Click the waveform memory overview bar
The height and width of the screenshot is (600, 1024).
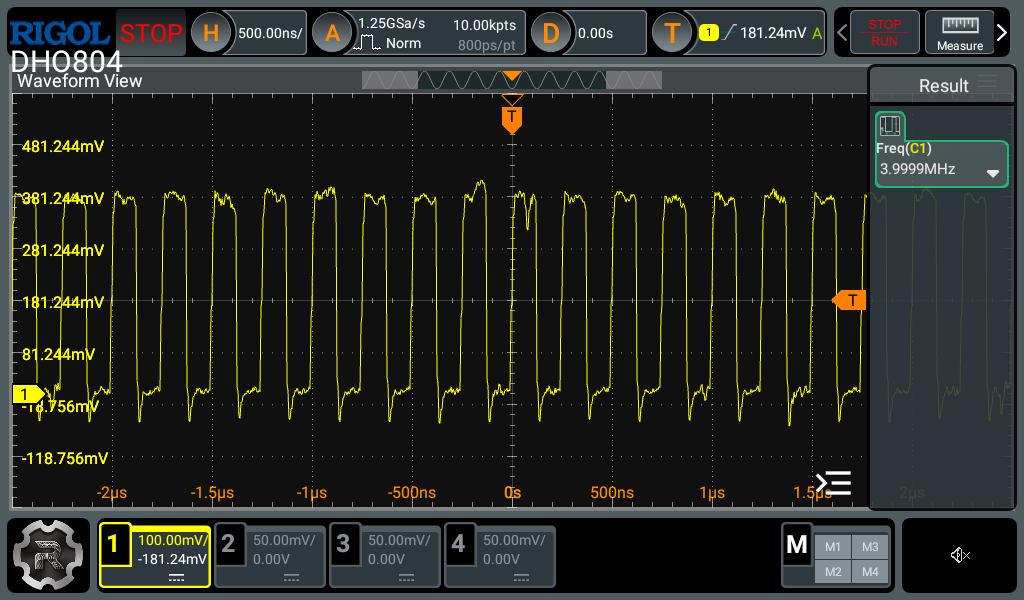[512, 80]
